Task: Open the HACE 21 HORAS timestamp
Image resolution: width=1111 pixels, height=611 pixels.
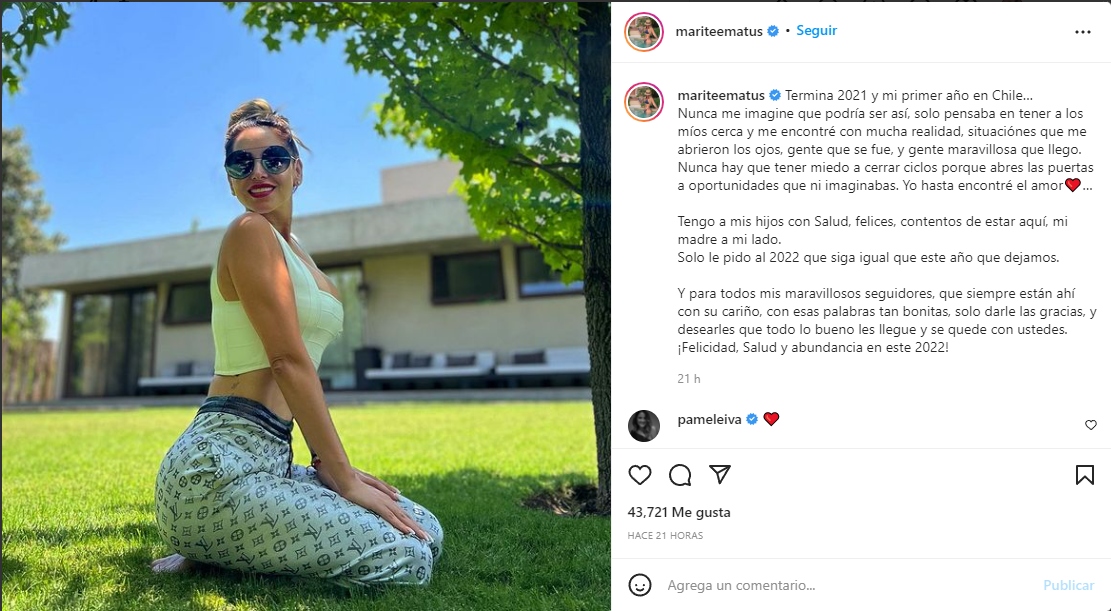Action: click(x=665, y=535)
